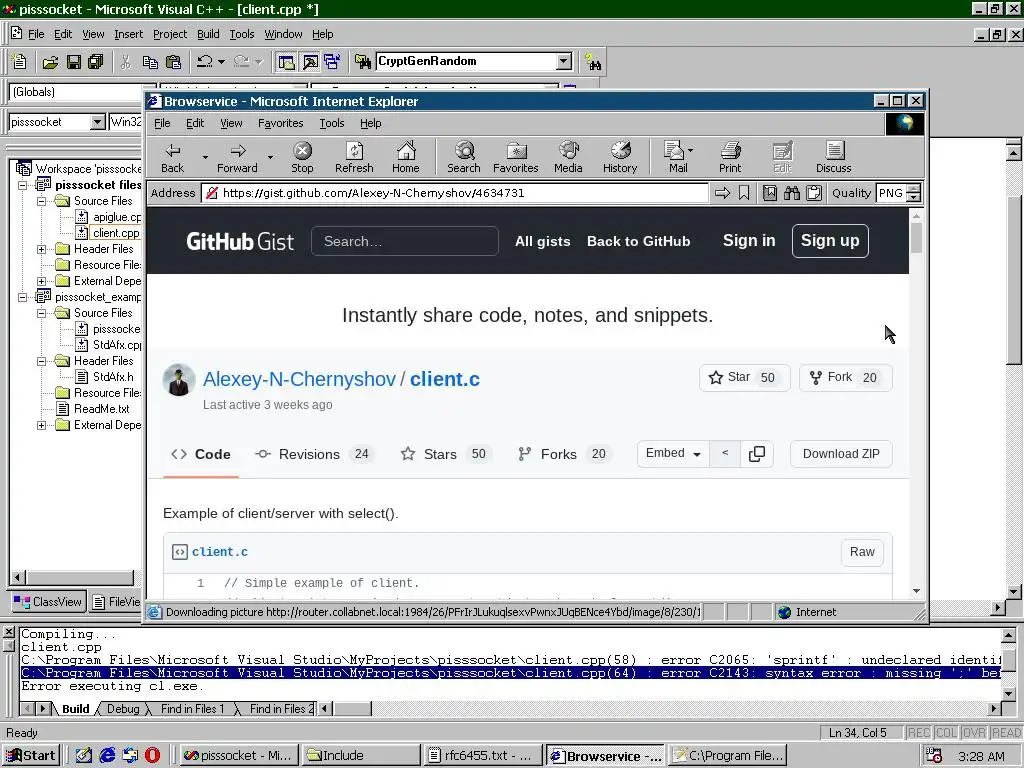Image resolution: width=1024 pixels, height=768 pixels.
Task: Click the Search globe button in IE toolbar
Action: tap(464, 157)
